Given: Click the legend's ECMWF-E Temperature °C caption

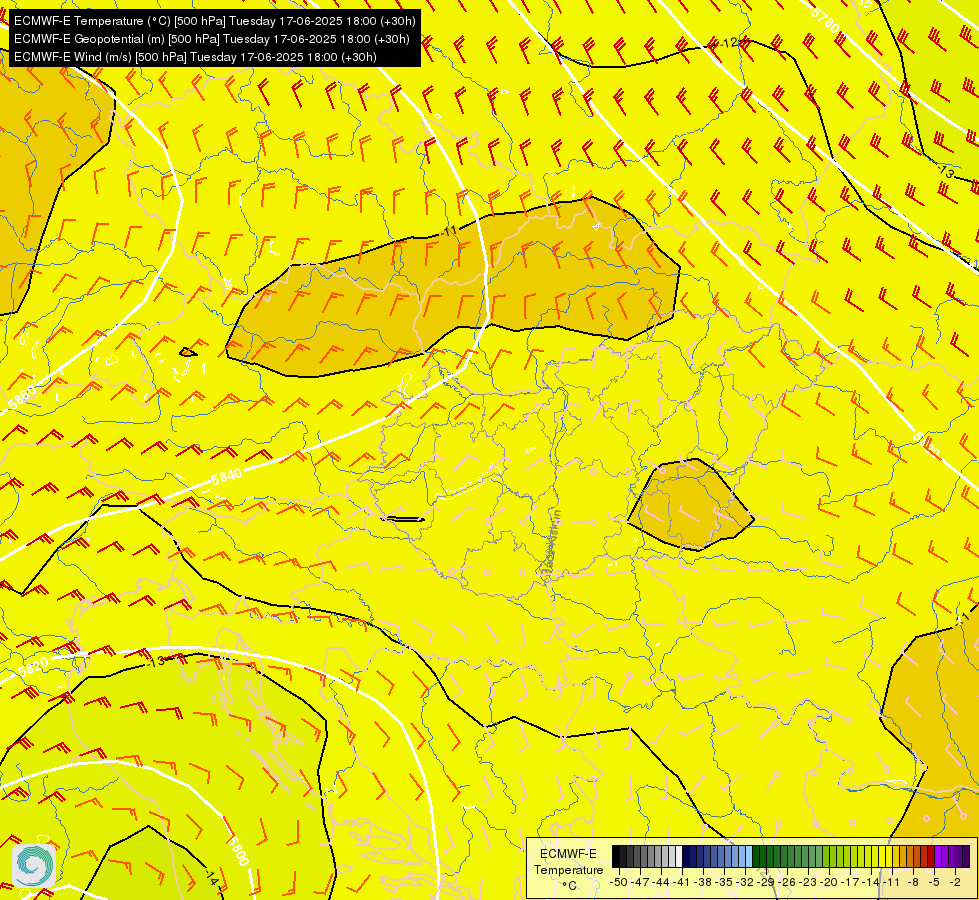Looking at the screenshot, I should [x=568, y=869].
